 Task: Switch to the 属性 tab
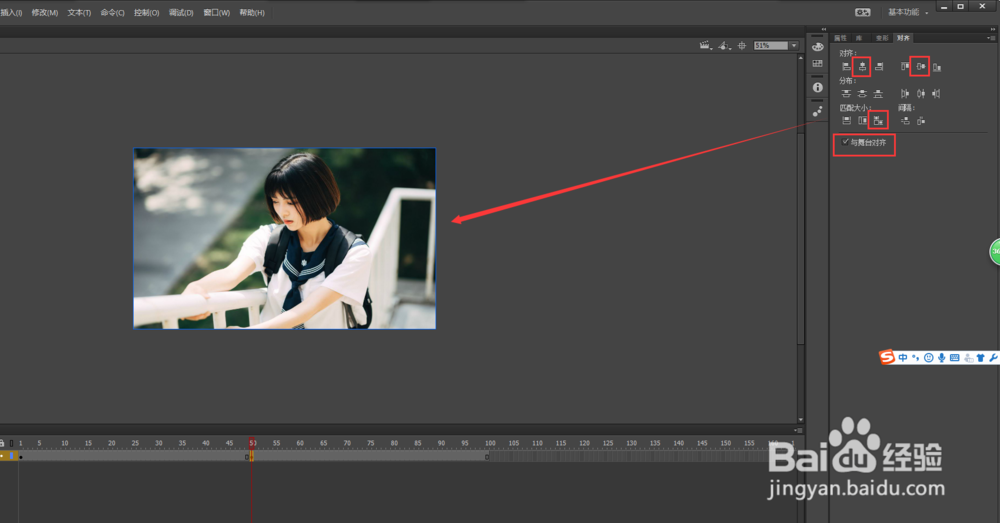tap(841, 38)
